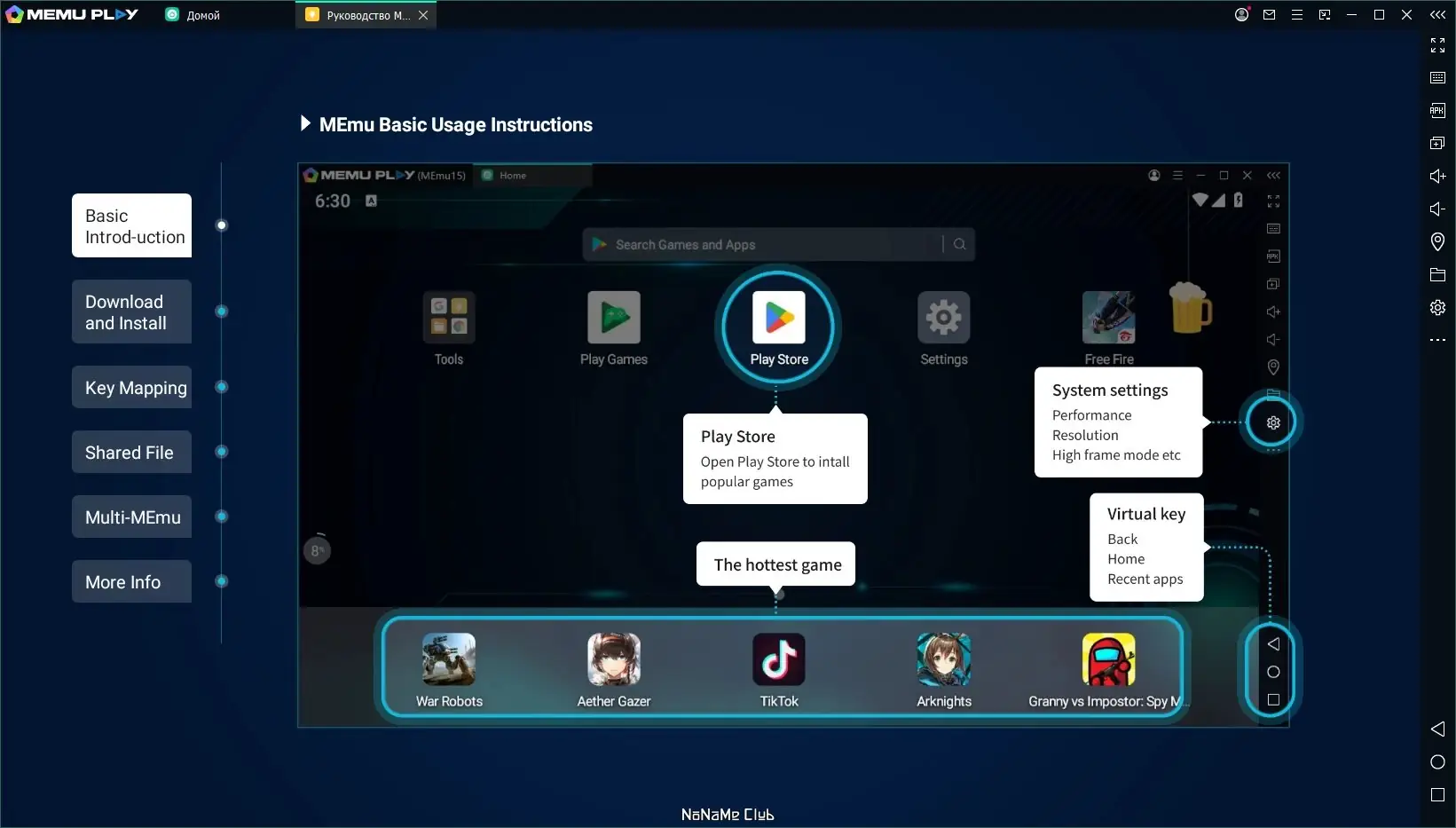Click the System settings callout

point(1119,422)
